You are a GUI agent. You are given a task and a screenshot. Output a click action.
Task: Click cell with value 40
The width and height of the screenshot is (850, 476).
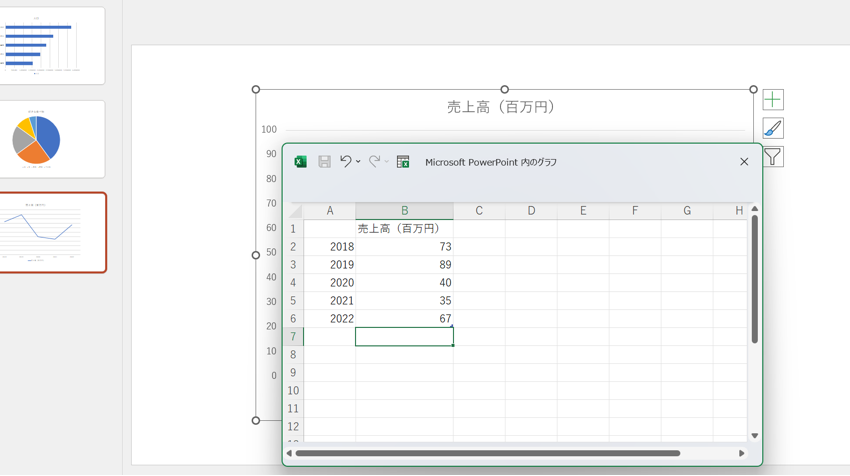[x=404, y=282]
